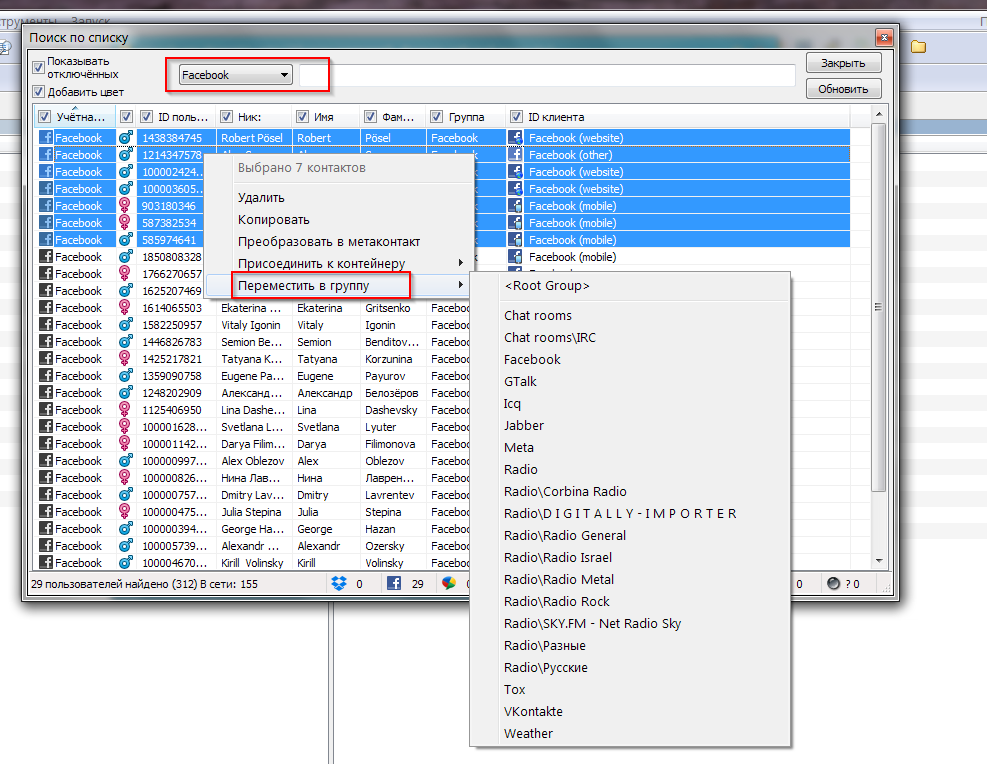Click the female gender icon for Svetlana Lyuter
Image resolution: width=987 pixels, height=764 pixels.
click(x=125, y=426)
